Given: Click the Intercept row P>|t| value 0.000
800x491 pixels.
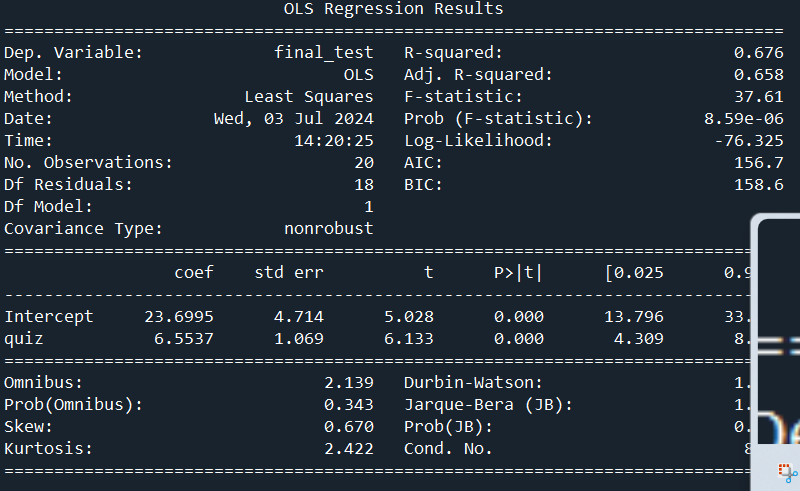Looking at the screenshot, I should tap(519, 316).
